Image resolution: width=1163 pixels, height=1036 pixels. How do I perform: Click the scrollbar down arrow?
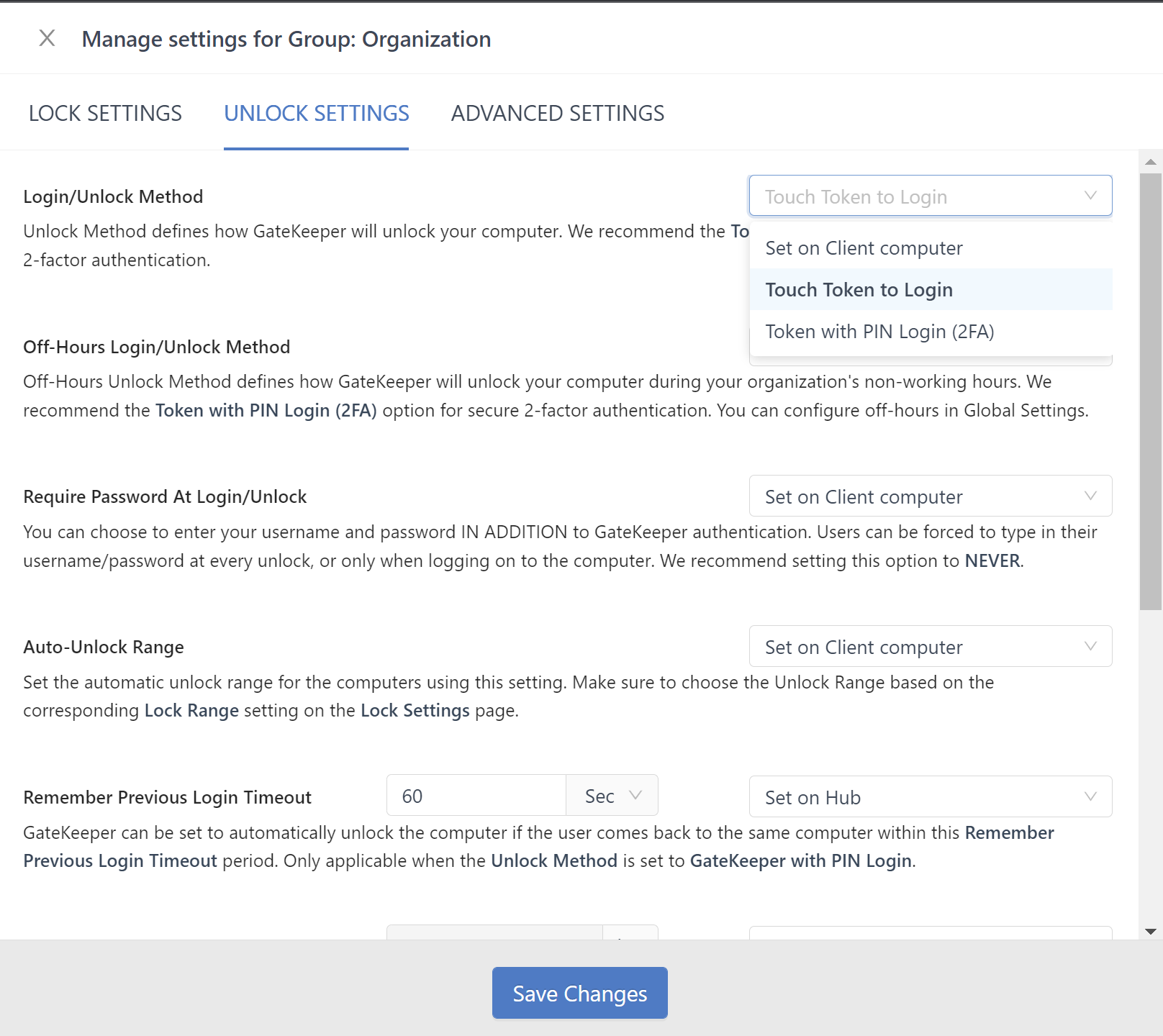coord(1150,932)
